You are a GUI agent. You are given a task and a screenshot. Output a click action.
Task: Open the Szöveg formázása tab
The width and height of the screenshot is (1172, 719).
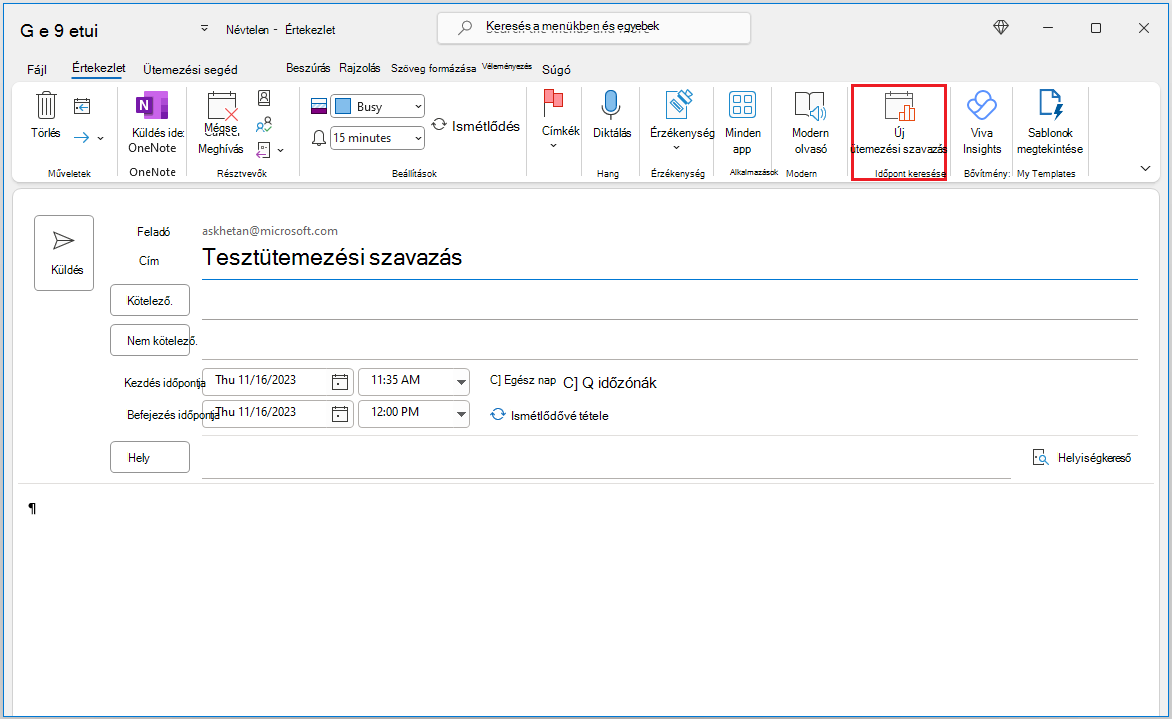coord(434,68)
